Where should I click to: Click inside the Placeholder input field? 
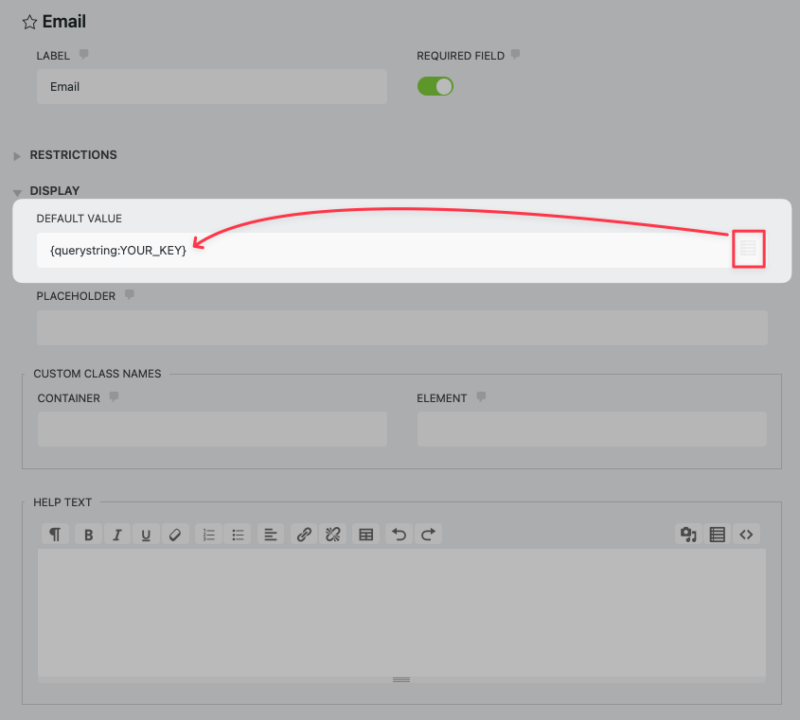tap(400, 327)
